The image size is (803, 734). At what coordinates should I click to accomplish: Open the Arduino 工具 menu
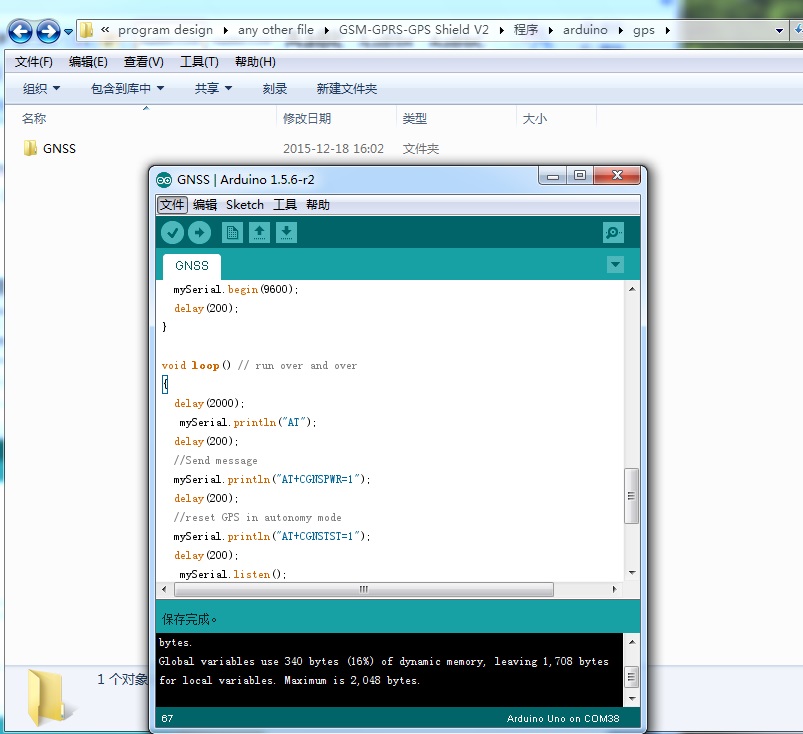coord(285,205)
